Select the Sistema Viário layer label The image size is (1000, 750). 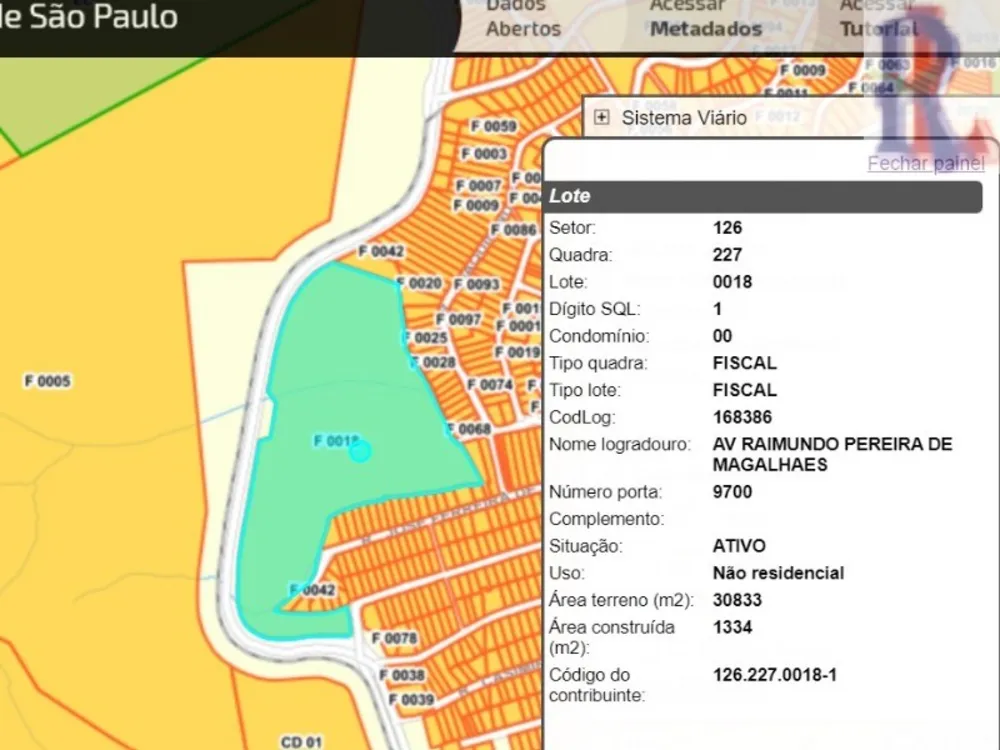[684, 118]
